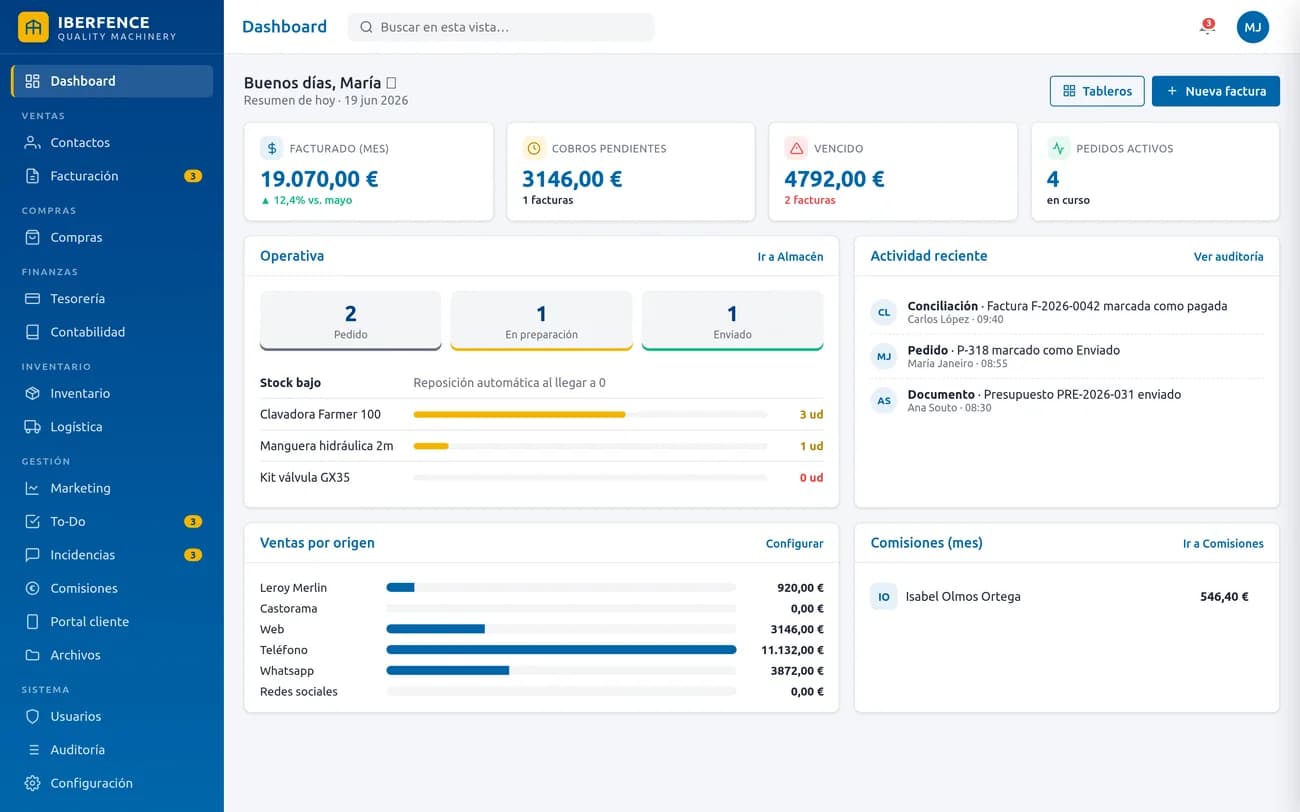The width and height of the screenshot is (1300, 812).
Task: Click the Compras wallet icon
Action: coord(32,238)
